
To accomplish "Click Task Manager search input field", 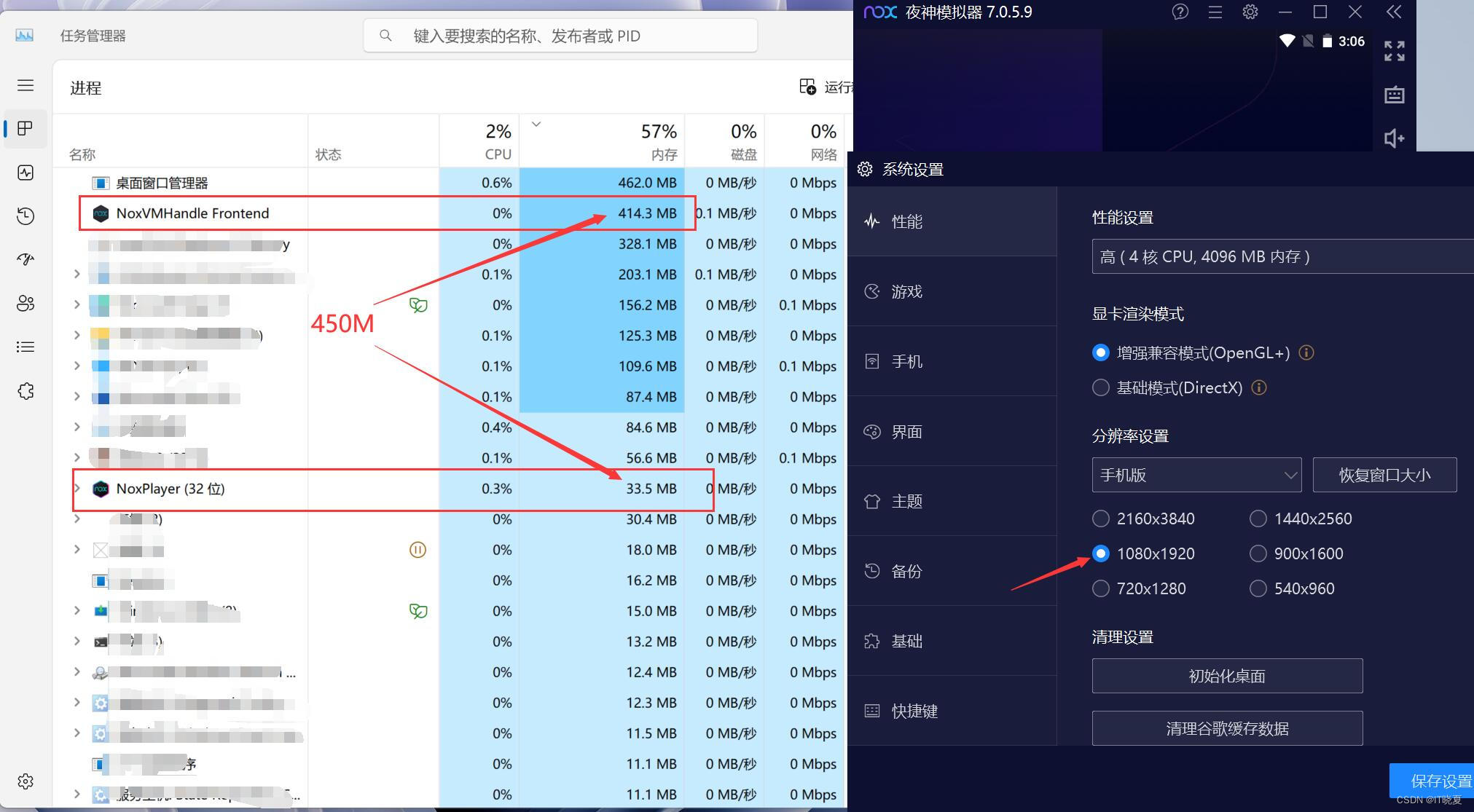I will (x=561, y=36).
